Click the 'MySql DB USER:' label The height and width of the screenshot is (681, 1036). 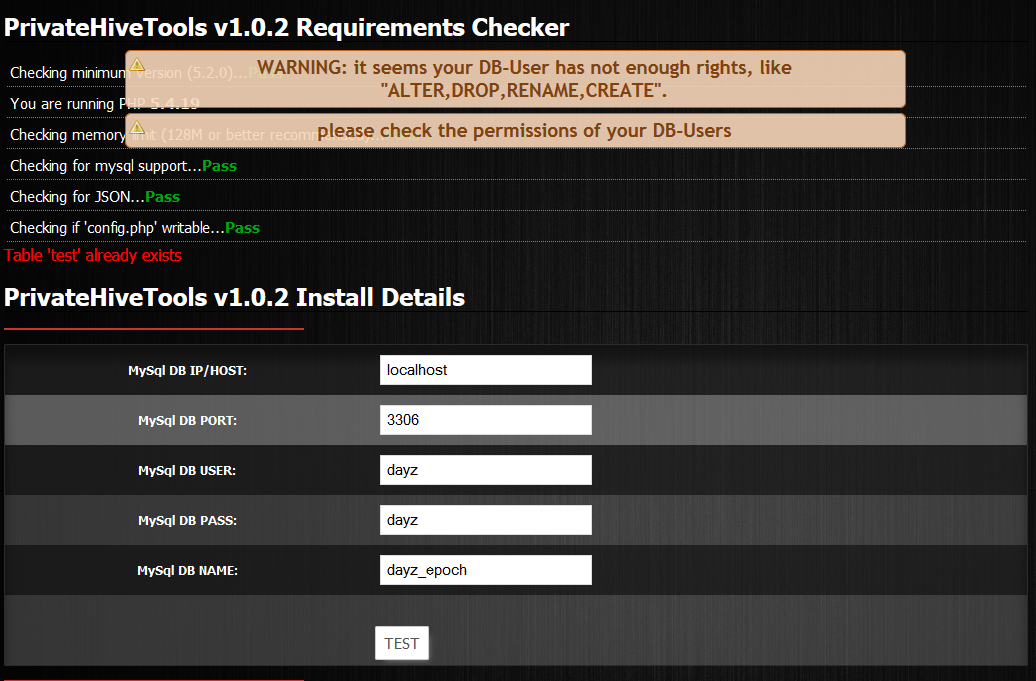click(x=187, y=471)
